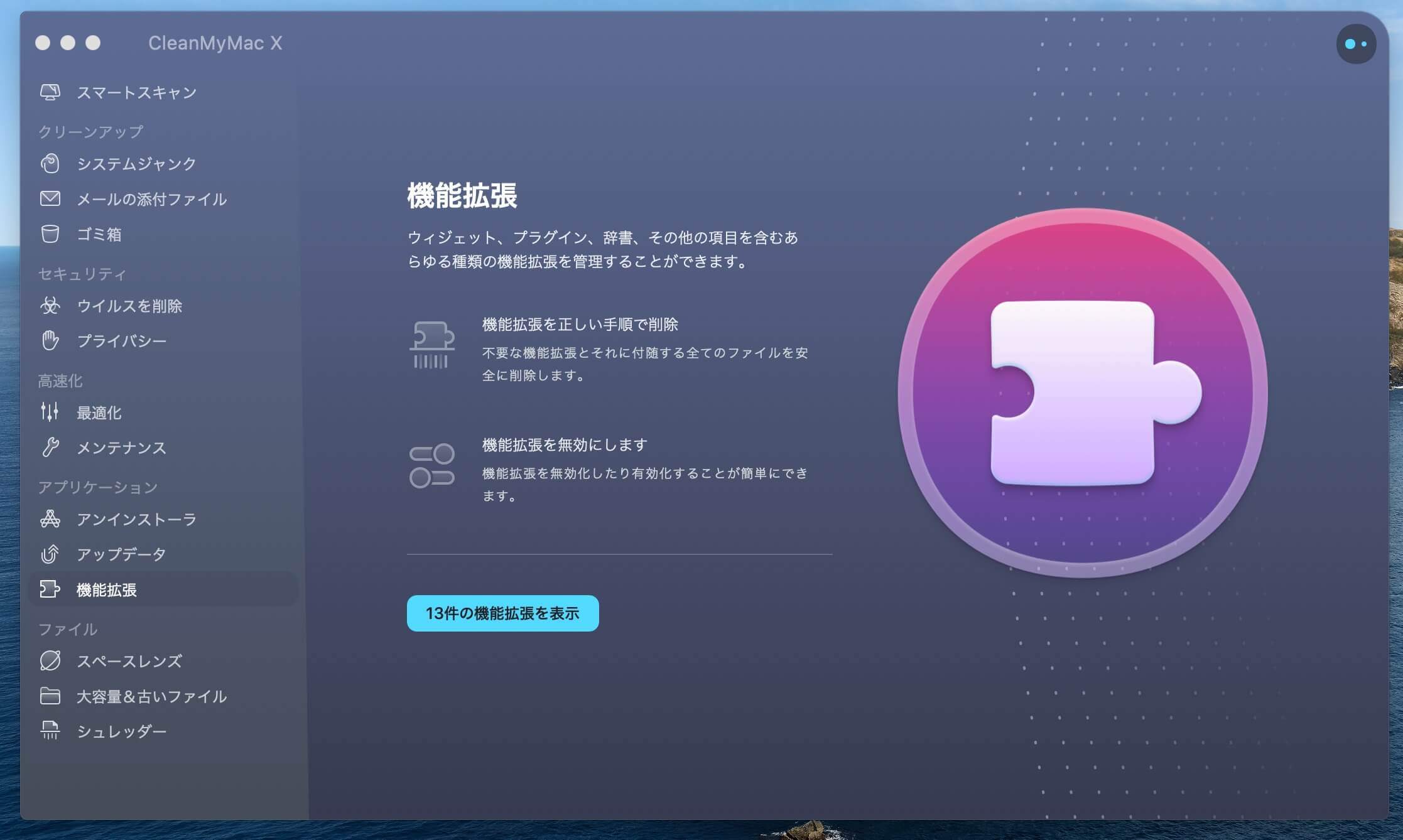Open システムジャンク cleanup tool

(51, 163)
